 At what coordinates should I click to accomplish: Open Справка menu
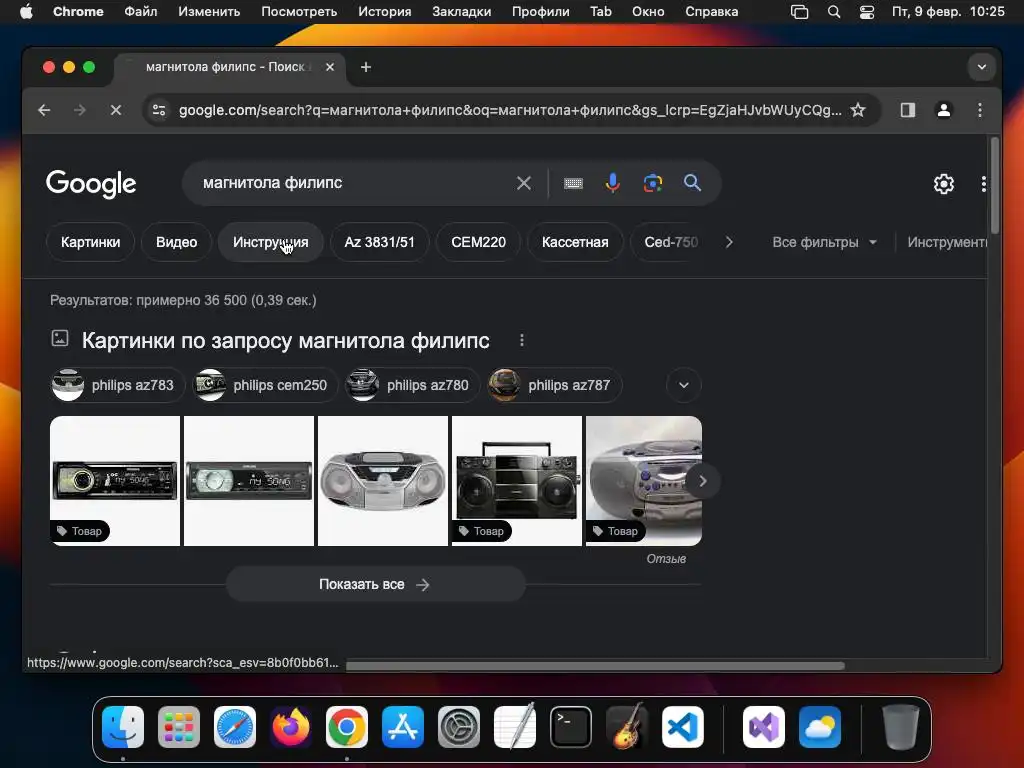711,12
